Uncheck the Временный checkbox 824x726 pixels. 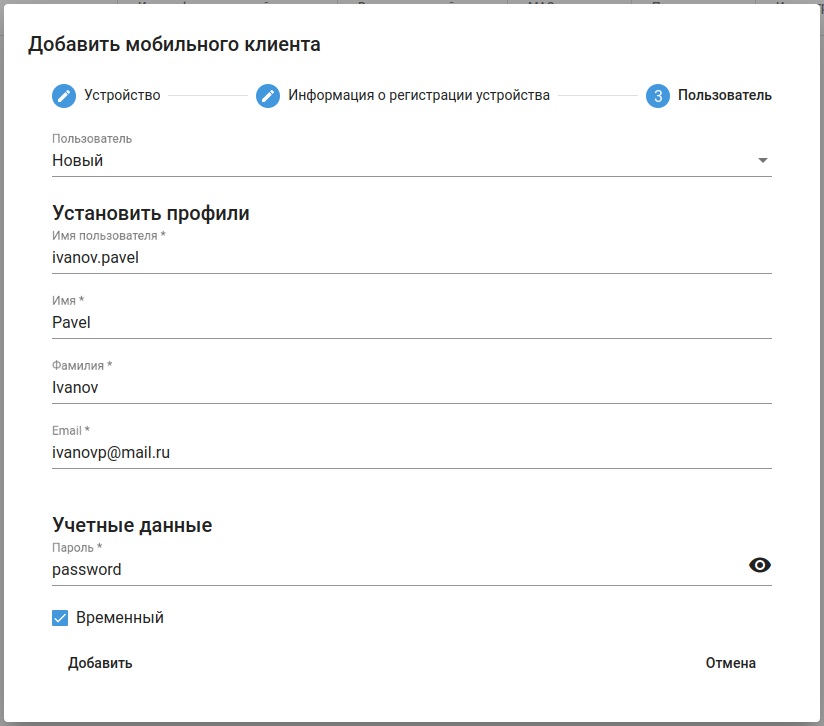tap(60, 618)
